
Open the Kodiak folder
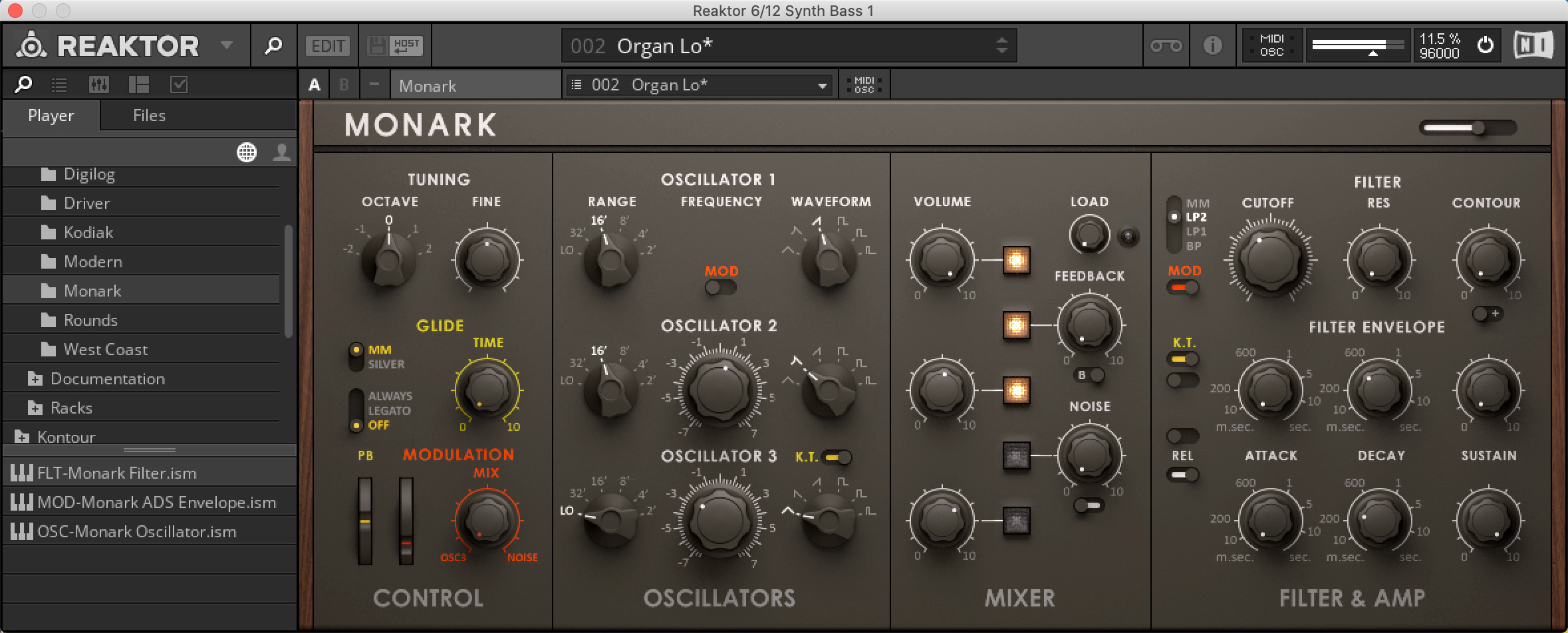[x=142, y=233]
